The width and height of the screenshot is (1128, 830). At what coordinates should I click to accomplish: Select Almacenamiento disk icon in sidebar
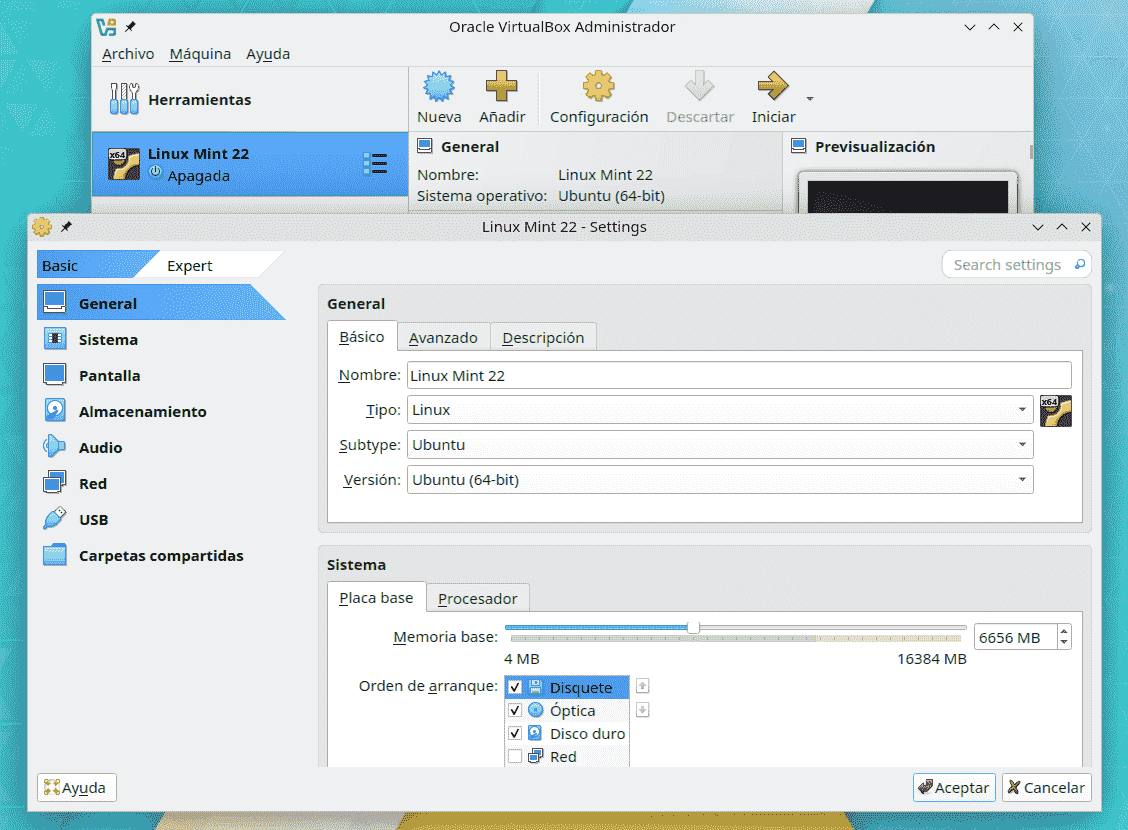pos(55,411)
